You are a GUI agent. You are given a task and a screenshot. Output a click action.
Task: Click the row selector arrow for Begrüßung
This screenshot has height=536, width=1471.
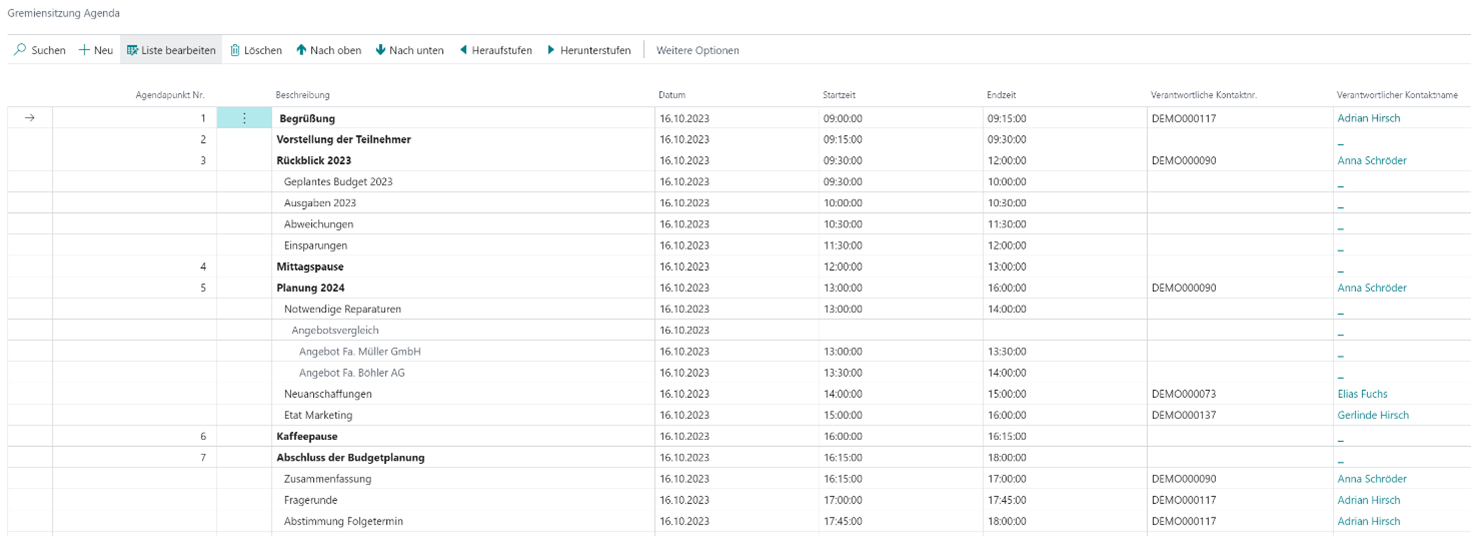coord(29,118)
